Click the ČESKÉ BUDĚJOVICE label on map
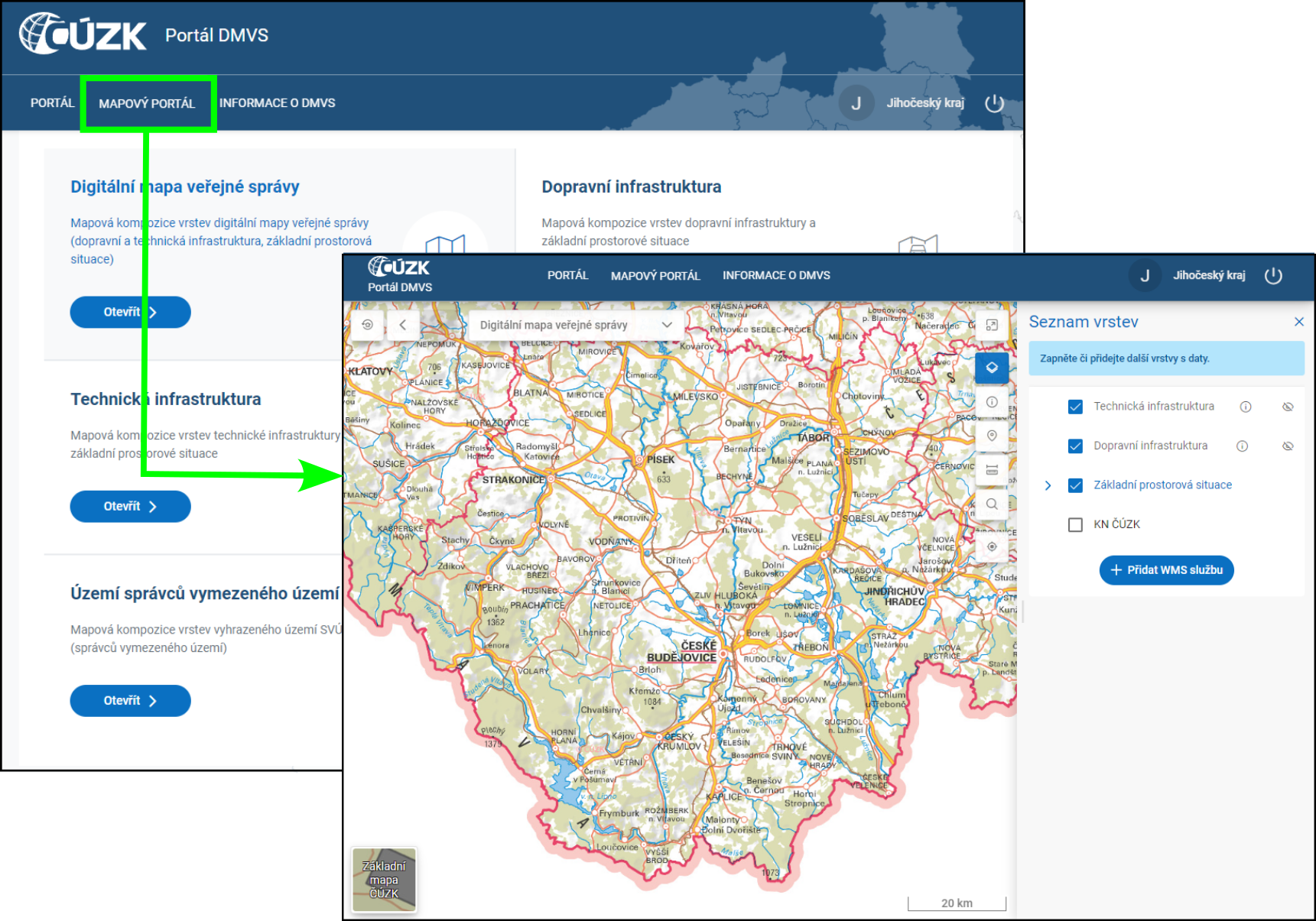Image resolution: width=1316 pixels, height=921 pixels. click(683, 651)
